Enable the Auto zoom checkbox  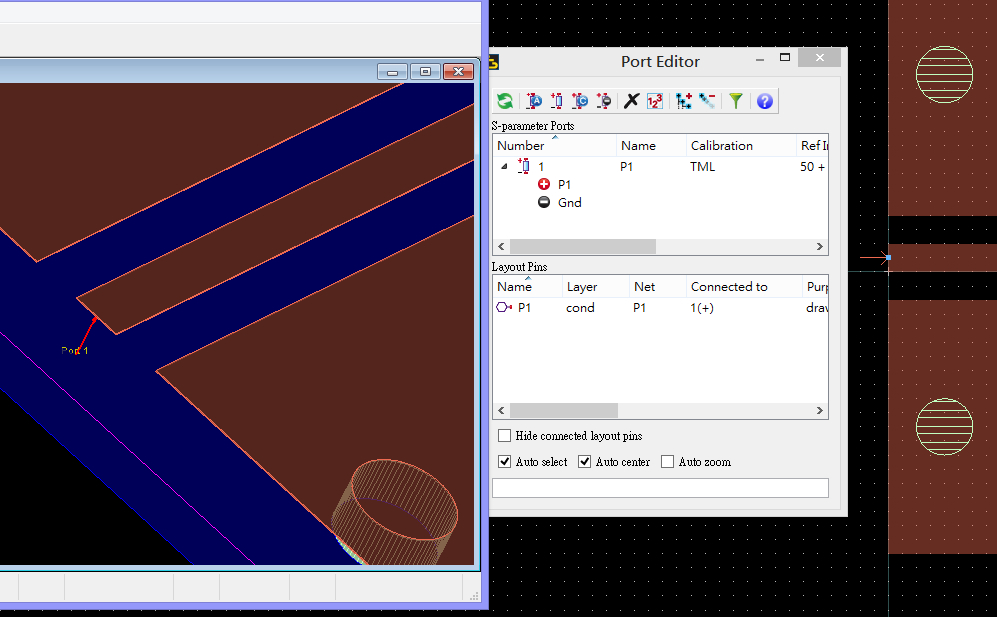tap(667, 462)
